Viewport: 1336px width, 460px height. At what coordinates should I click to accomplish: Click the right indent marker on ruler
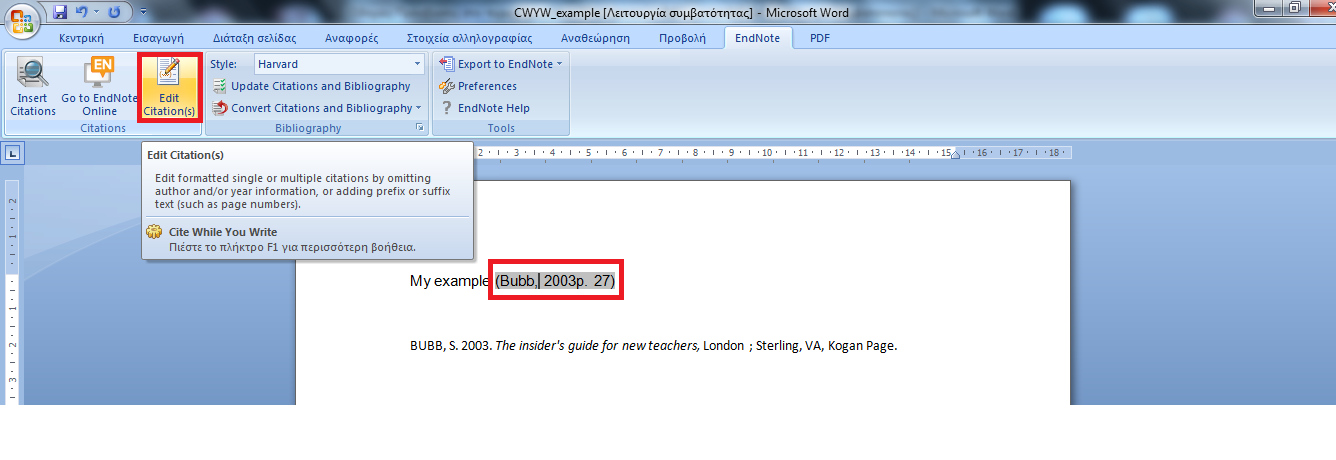955,155
